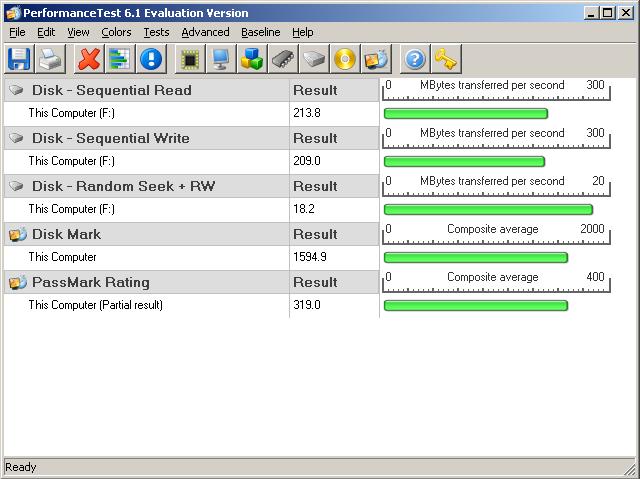Screen dimensions: 640x479
Task: Click the icon beside Disk Mark heading
Action: tap(18, 234)
